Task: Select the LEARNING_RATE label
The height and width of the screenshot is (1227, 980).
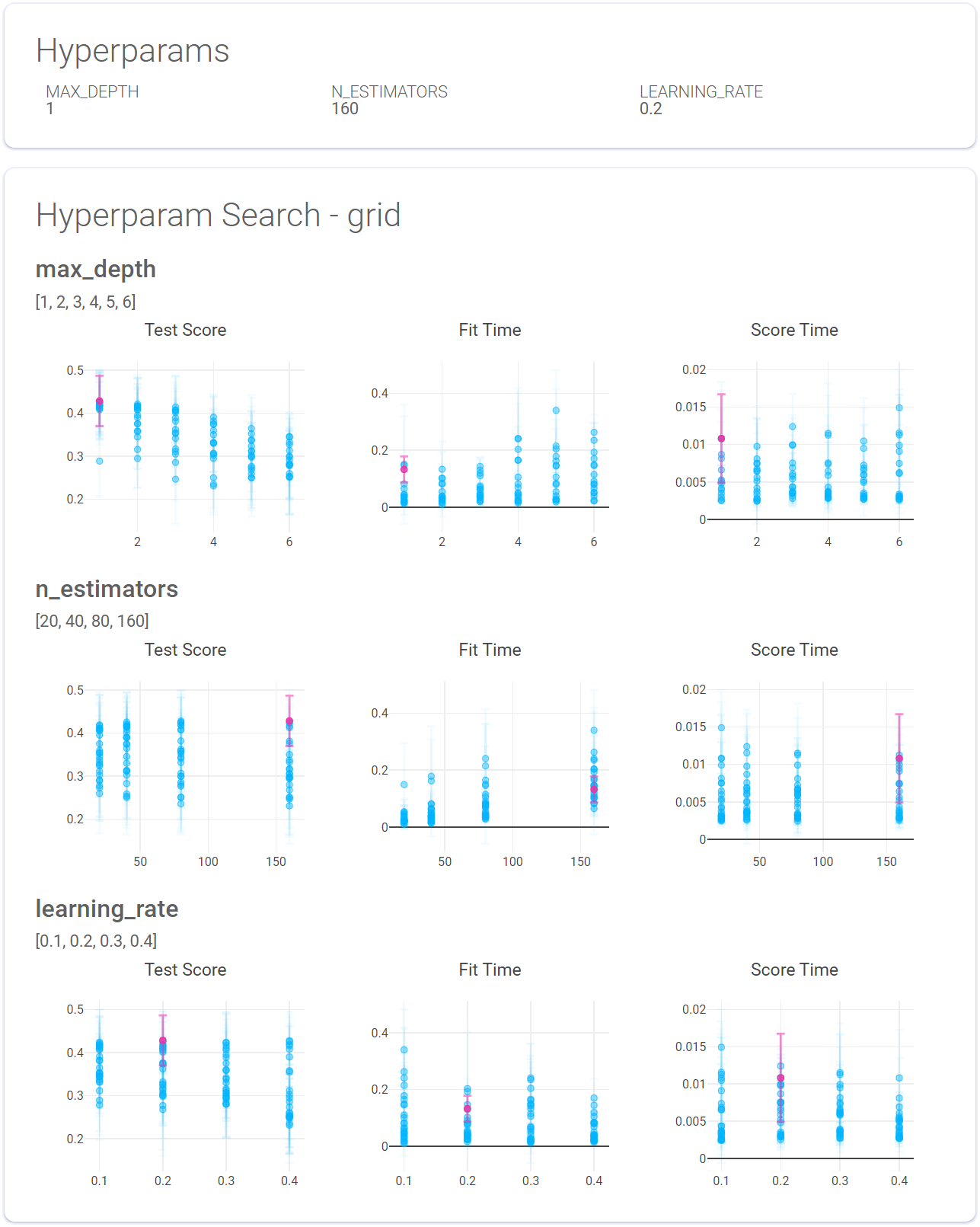Action: pyautogui.click(x=701, y=91)
